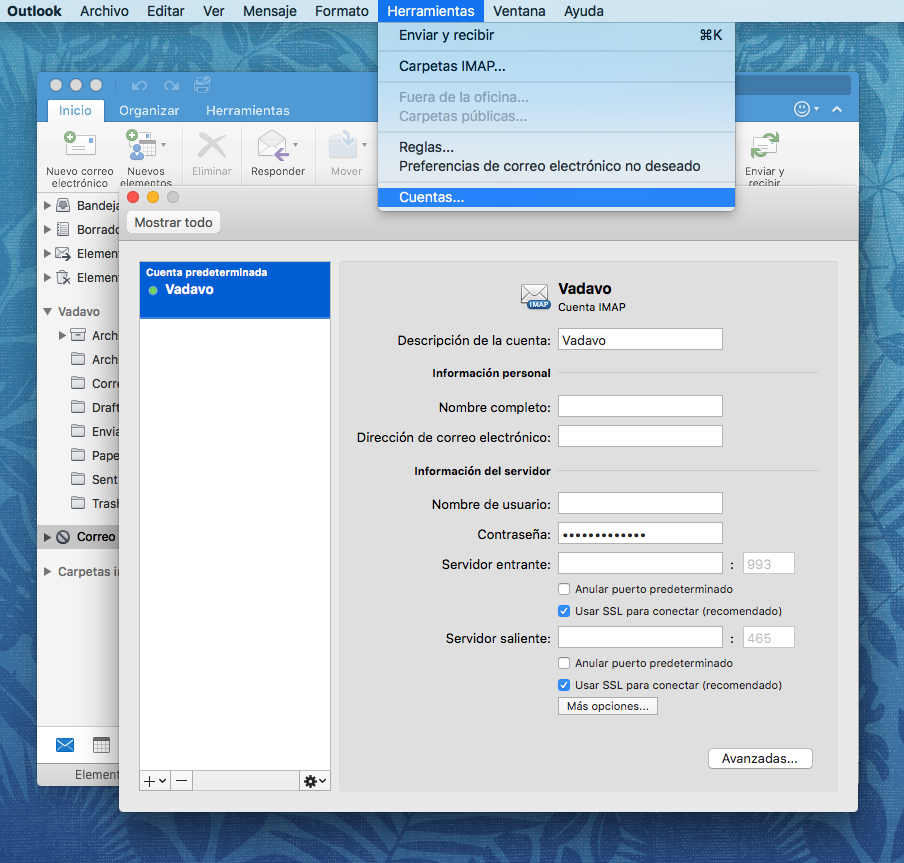
Task: Click the Más opciones... button
Action: point(608,706)
